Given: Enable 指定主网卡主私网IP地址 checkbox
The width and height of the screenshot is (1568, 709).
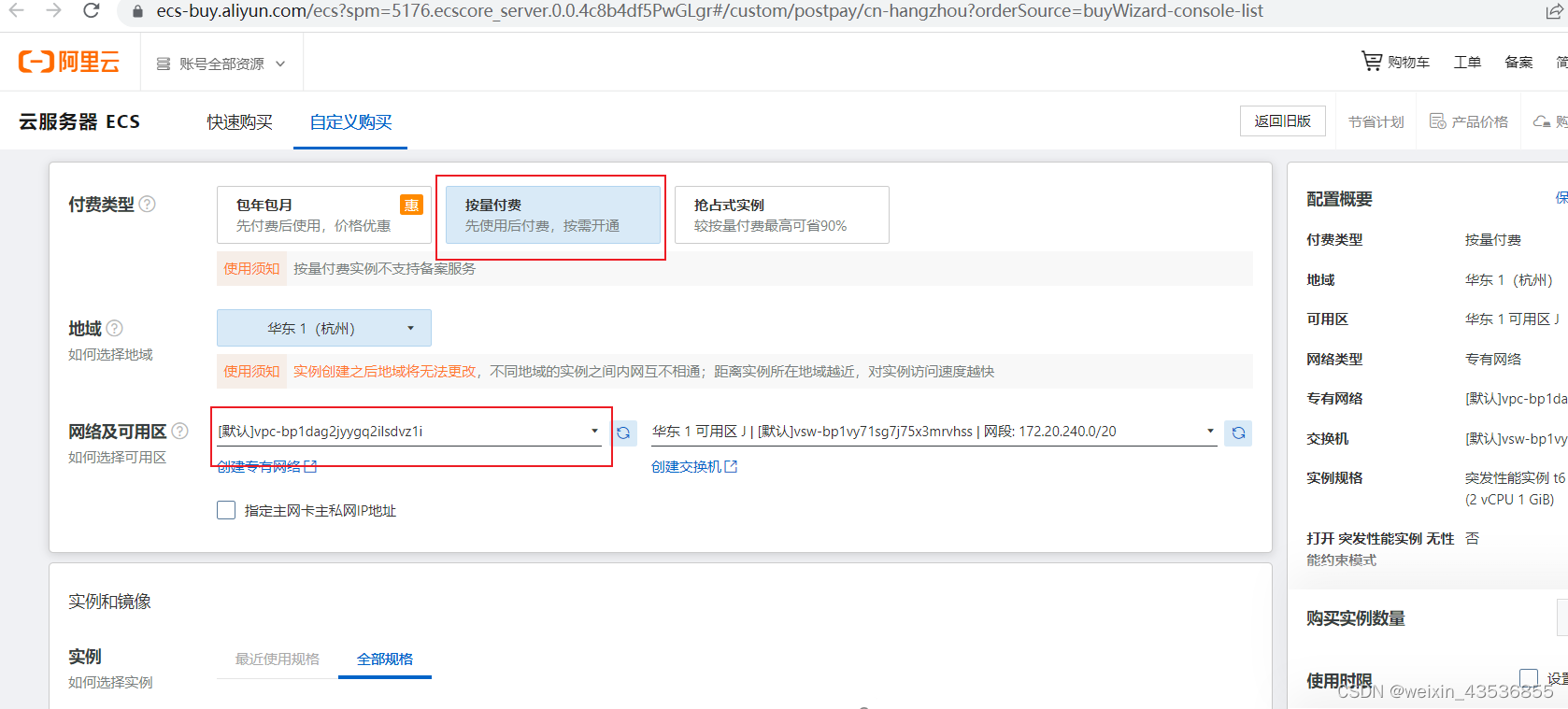Looking at the screenshot, I should click(x=226, y=510).
